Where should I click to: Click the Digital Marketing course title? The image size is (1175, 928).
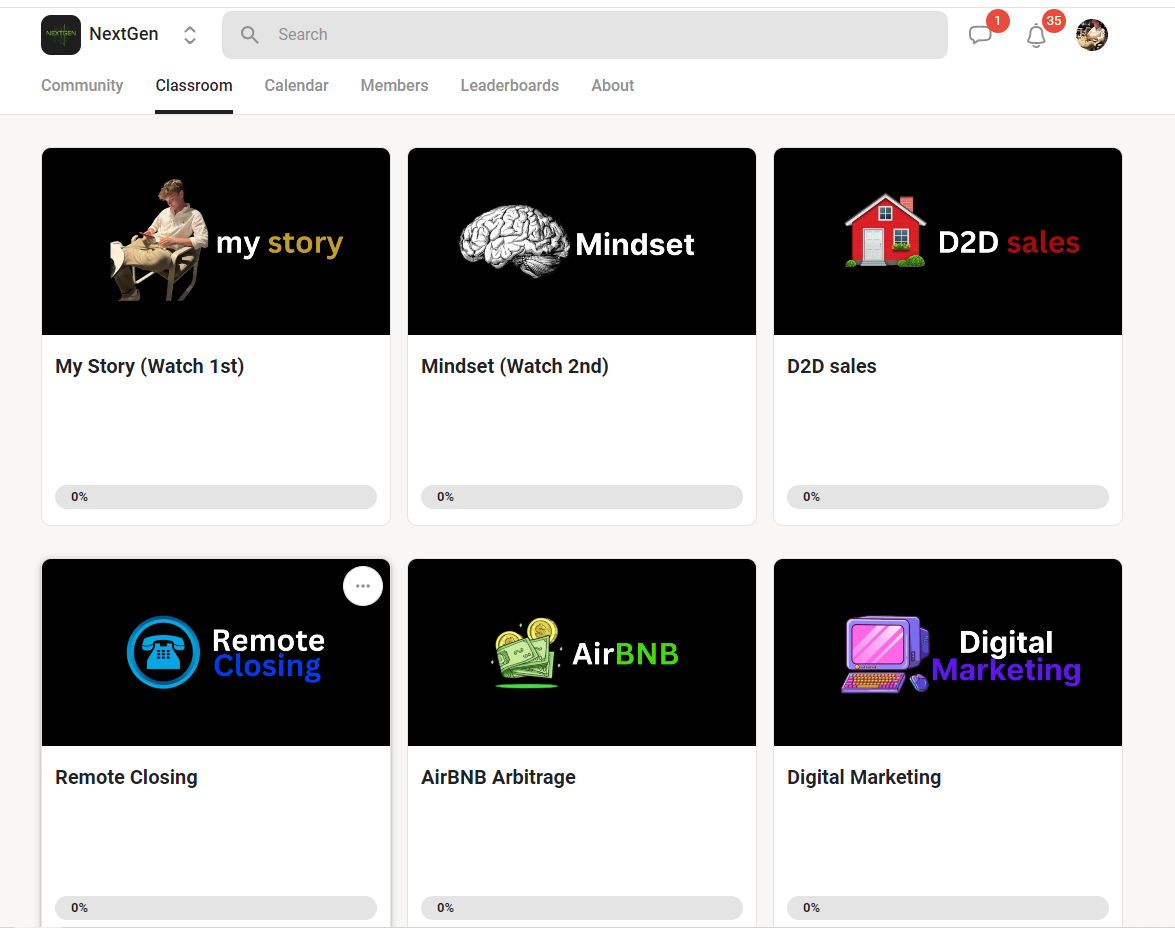click(864, 777)
